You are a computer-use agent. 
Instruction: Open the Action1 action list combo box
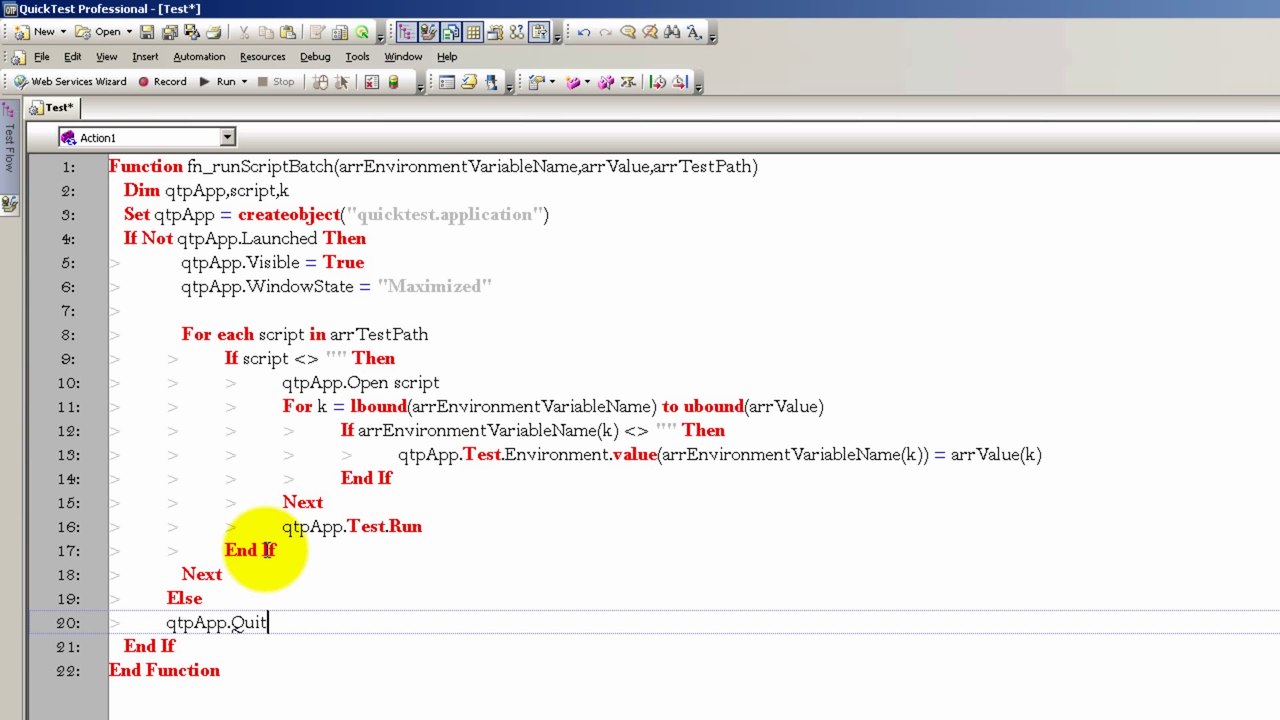pos(146,138)
